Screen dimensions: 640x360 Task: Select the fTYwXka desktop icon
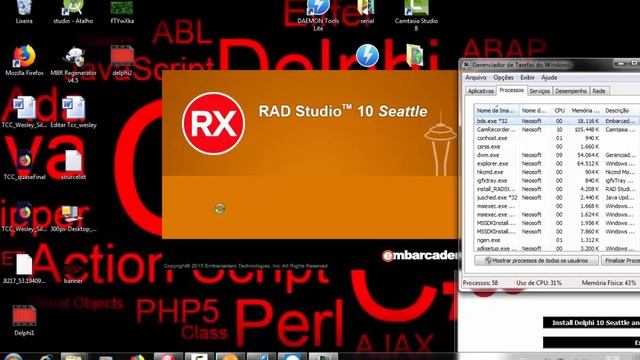tap(122, 11)
